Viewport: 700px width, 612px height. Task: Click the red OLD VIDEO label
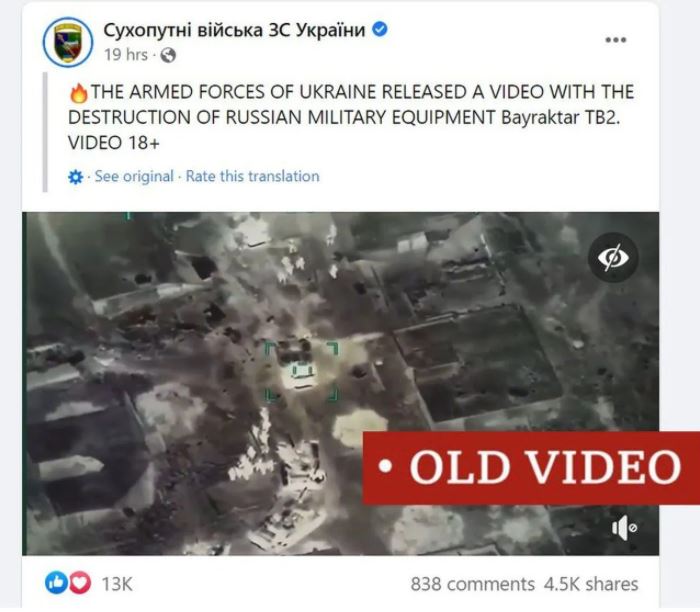coord(531,468)
